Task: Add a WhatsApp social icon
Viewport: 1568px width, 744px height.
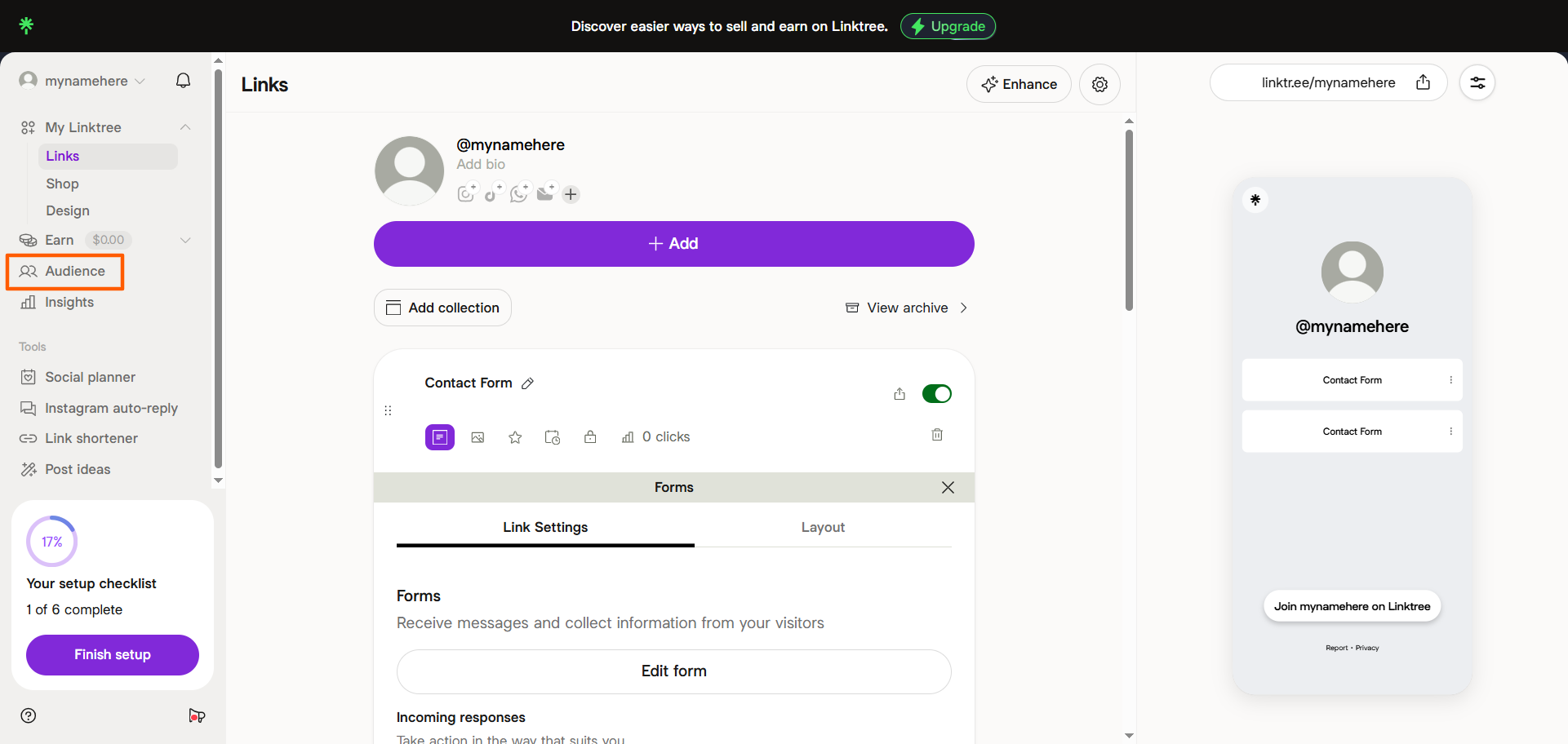Action: [519, 193]
